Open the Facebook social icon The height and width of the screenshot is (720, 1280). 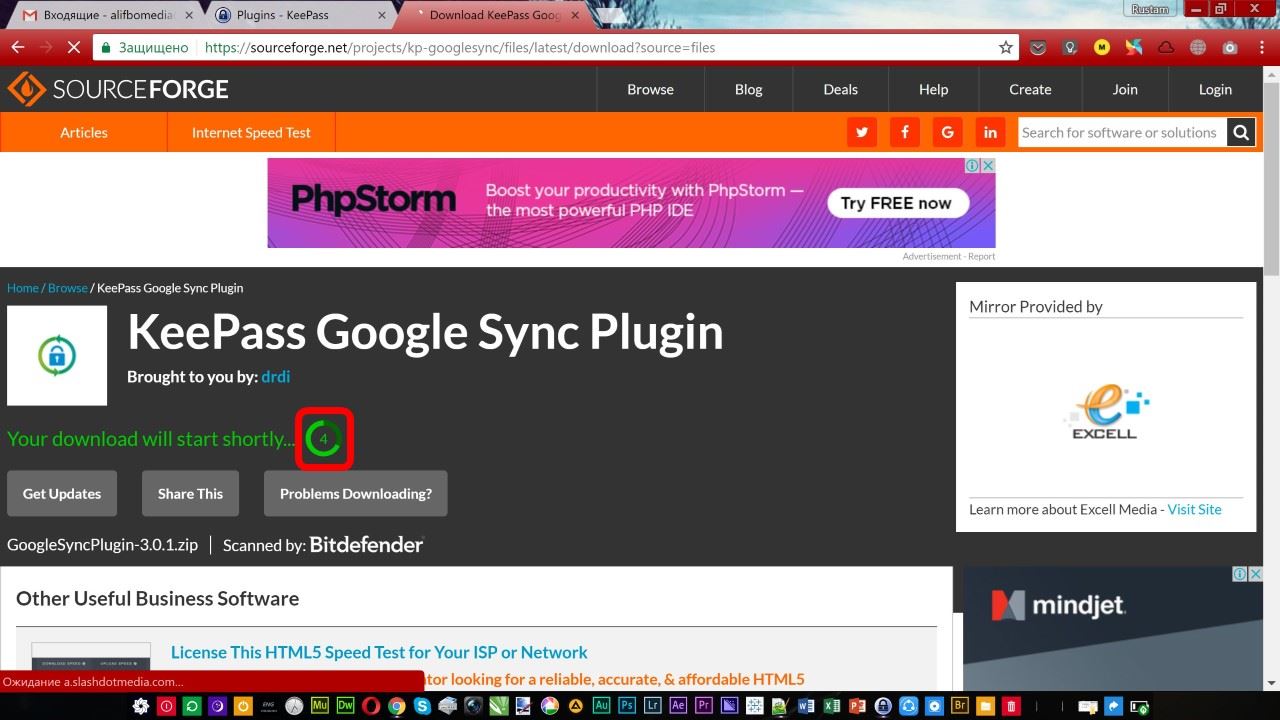pos(905,132)
